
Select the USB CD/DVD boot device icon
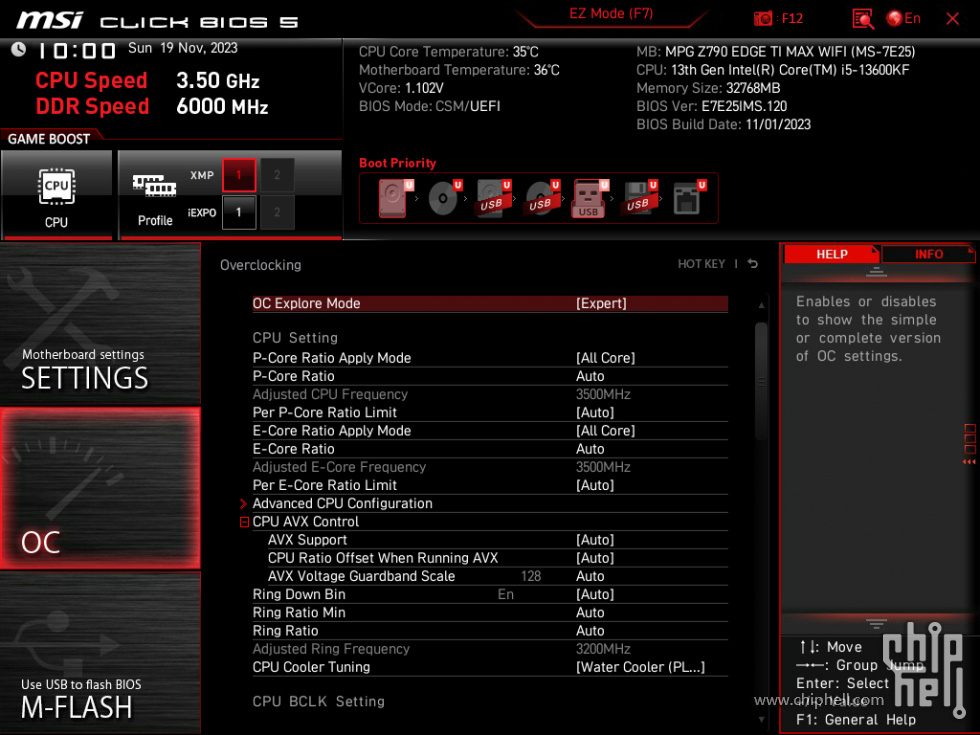[542, 198]
